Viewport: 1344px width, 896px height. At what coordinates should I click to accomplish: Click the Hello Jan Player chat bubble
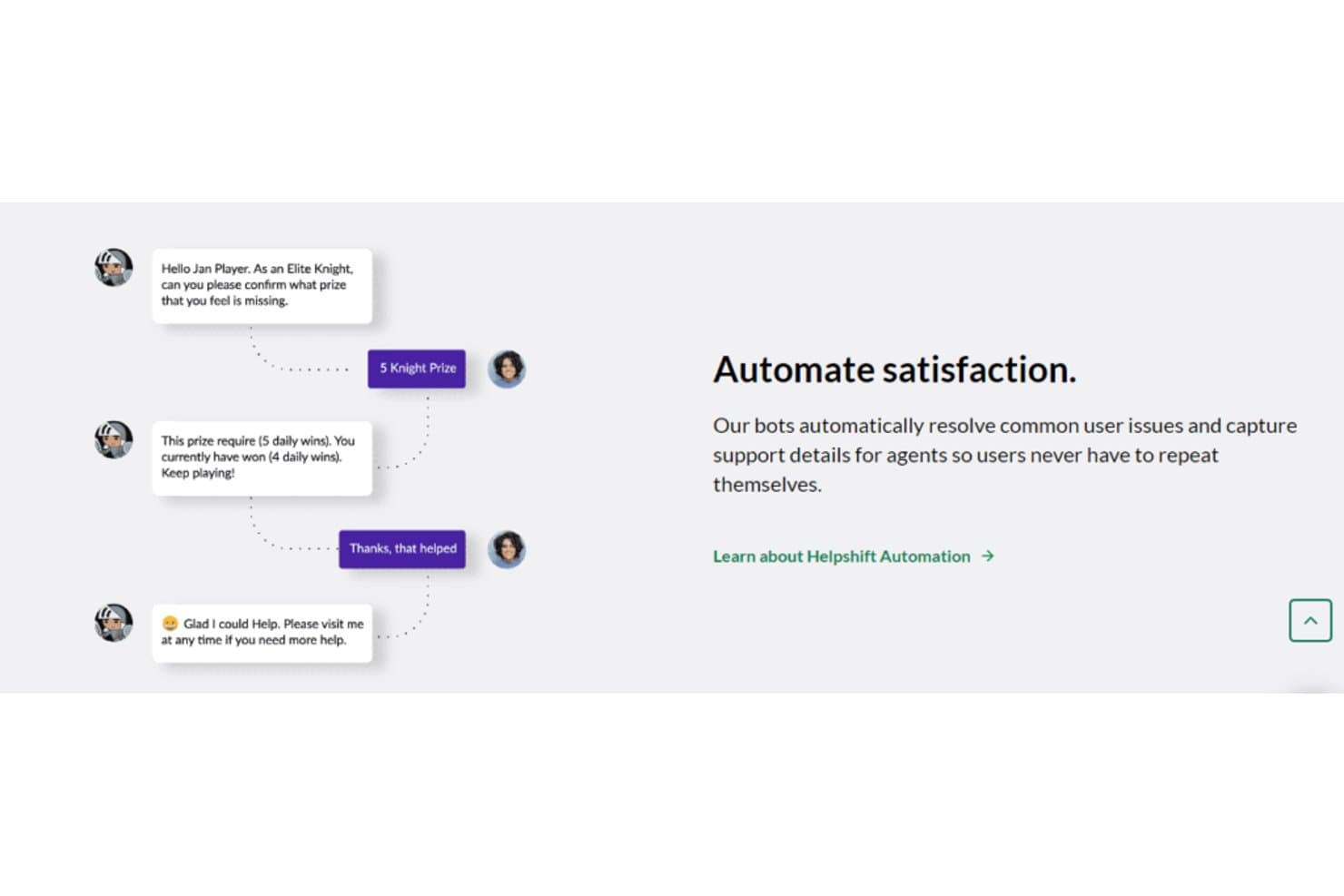coord(262,286)
